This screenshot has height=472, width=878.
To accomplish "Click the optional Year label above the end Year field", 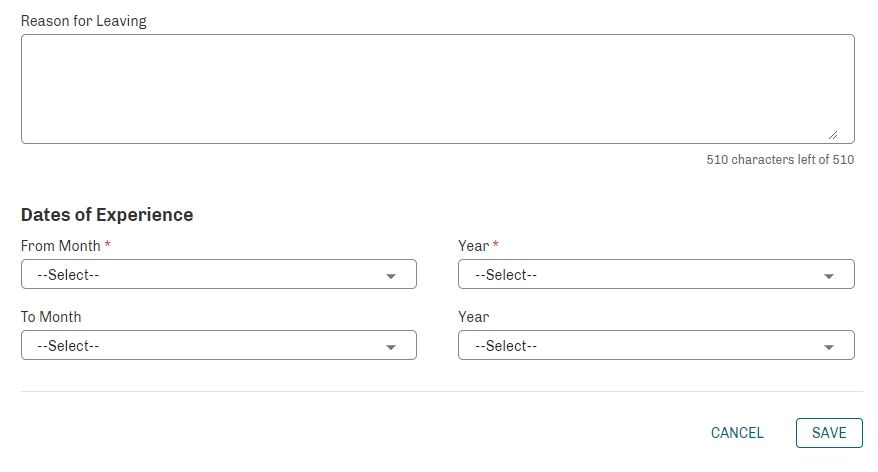I will [x=474, y=317].
